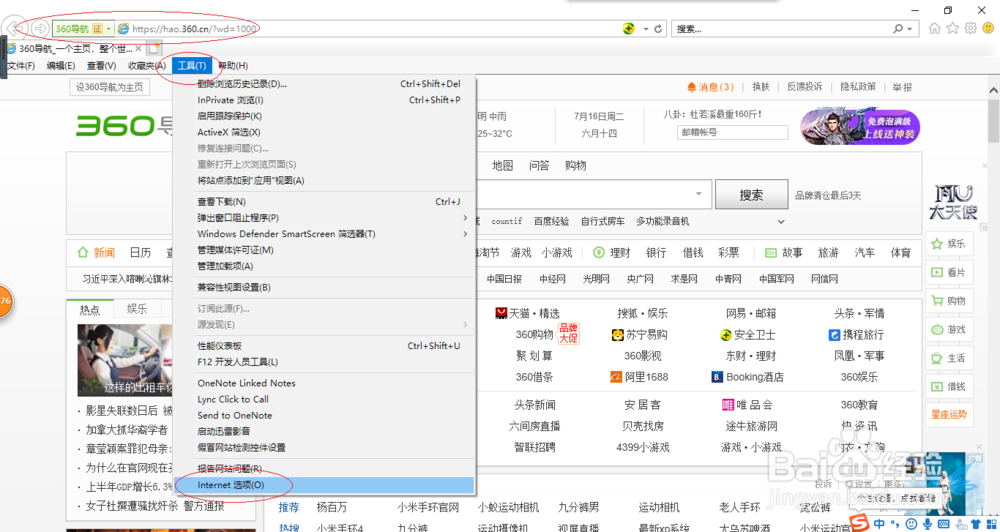This screenshot has width=1000, height=532.
Task: Open the taxi driver news thumbnail
Action: click(x=126, y=360)
